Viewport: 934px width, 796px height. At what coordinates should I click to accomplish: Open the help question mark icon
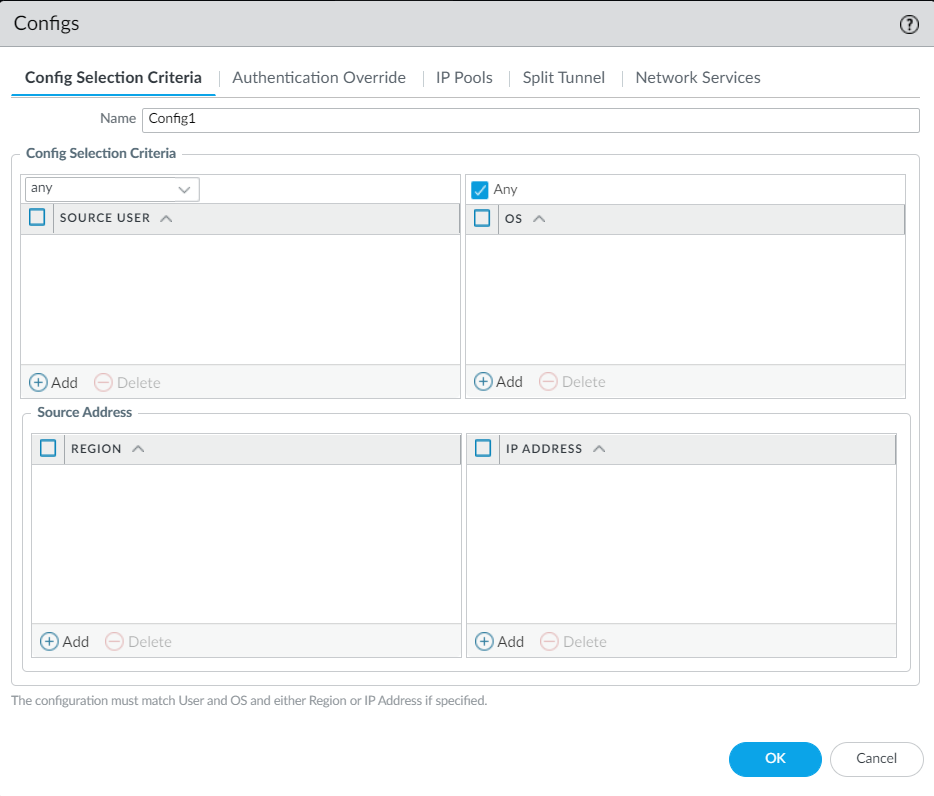coord(909,25)
